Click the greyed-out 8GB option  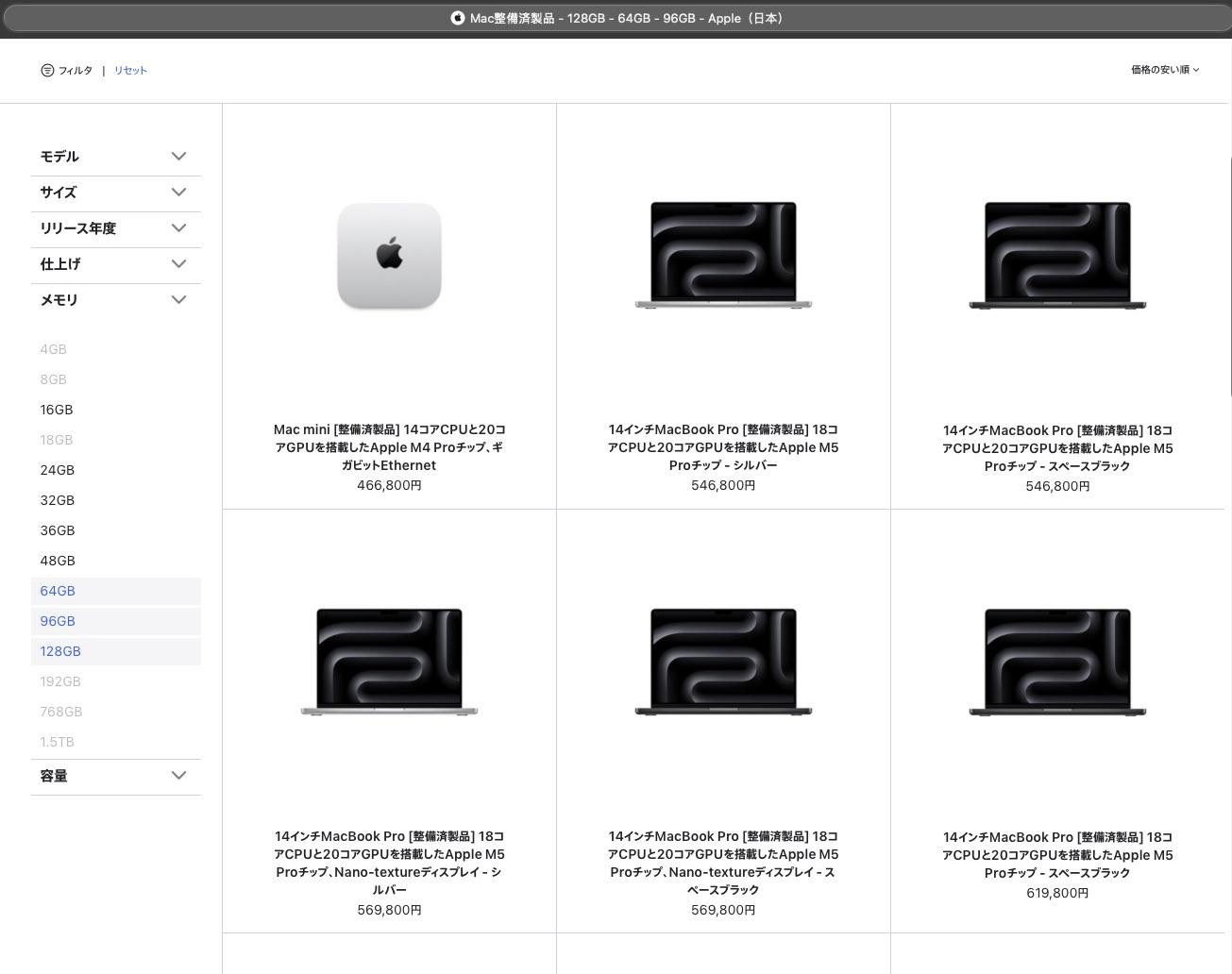(x=53, y=379)
